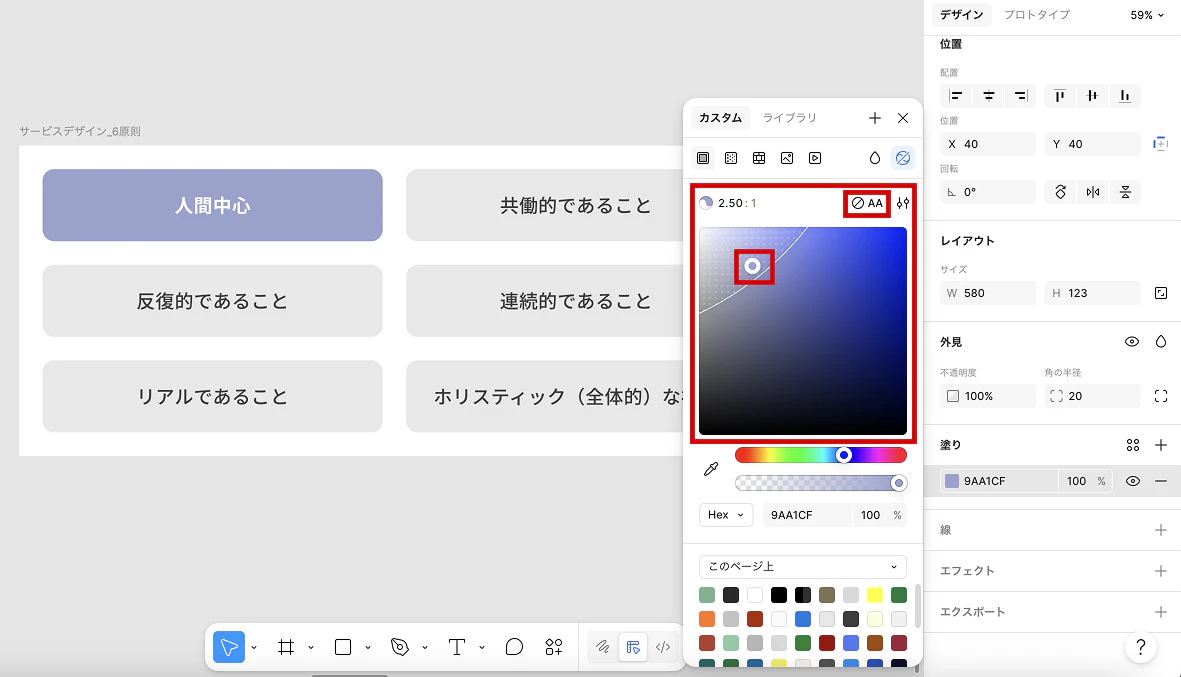
Task: Hide the 9AA1CF fill with eye icon
Action: pyautogui.click(x=1133, y=481)
